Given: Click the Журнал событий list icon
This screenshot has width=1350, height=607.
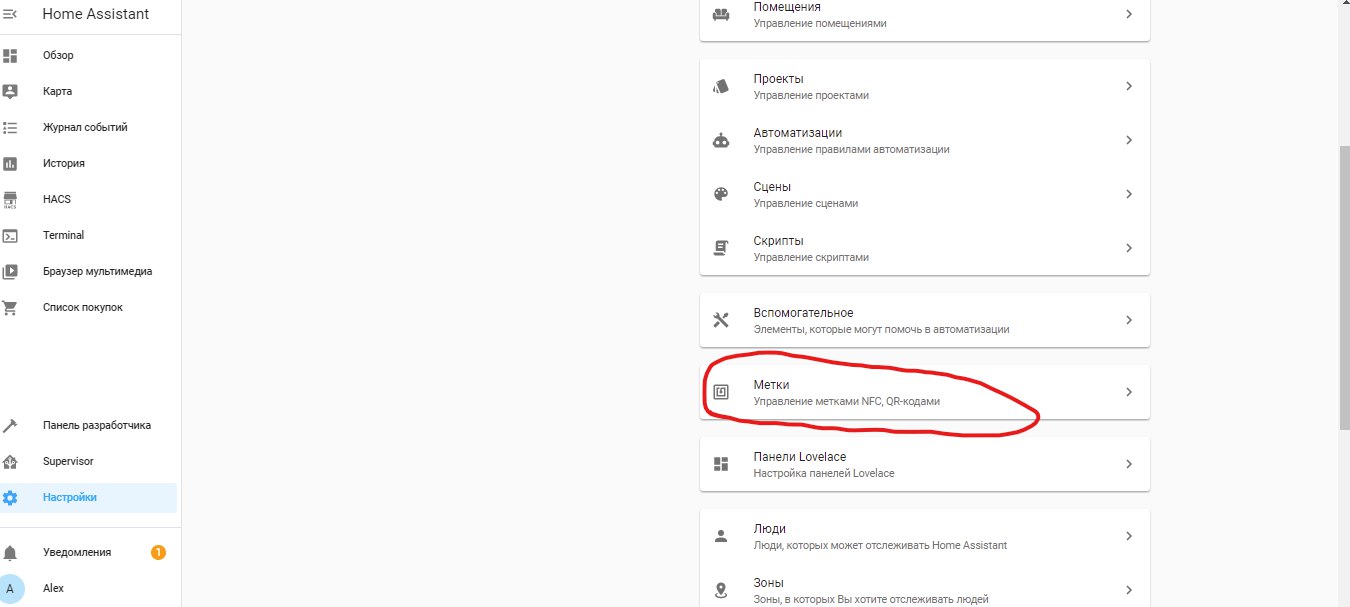Looking at the screenshot, I should (x=10, y=127).
